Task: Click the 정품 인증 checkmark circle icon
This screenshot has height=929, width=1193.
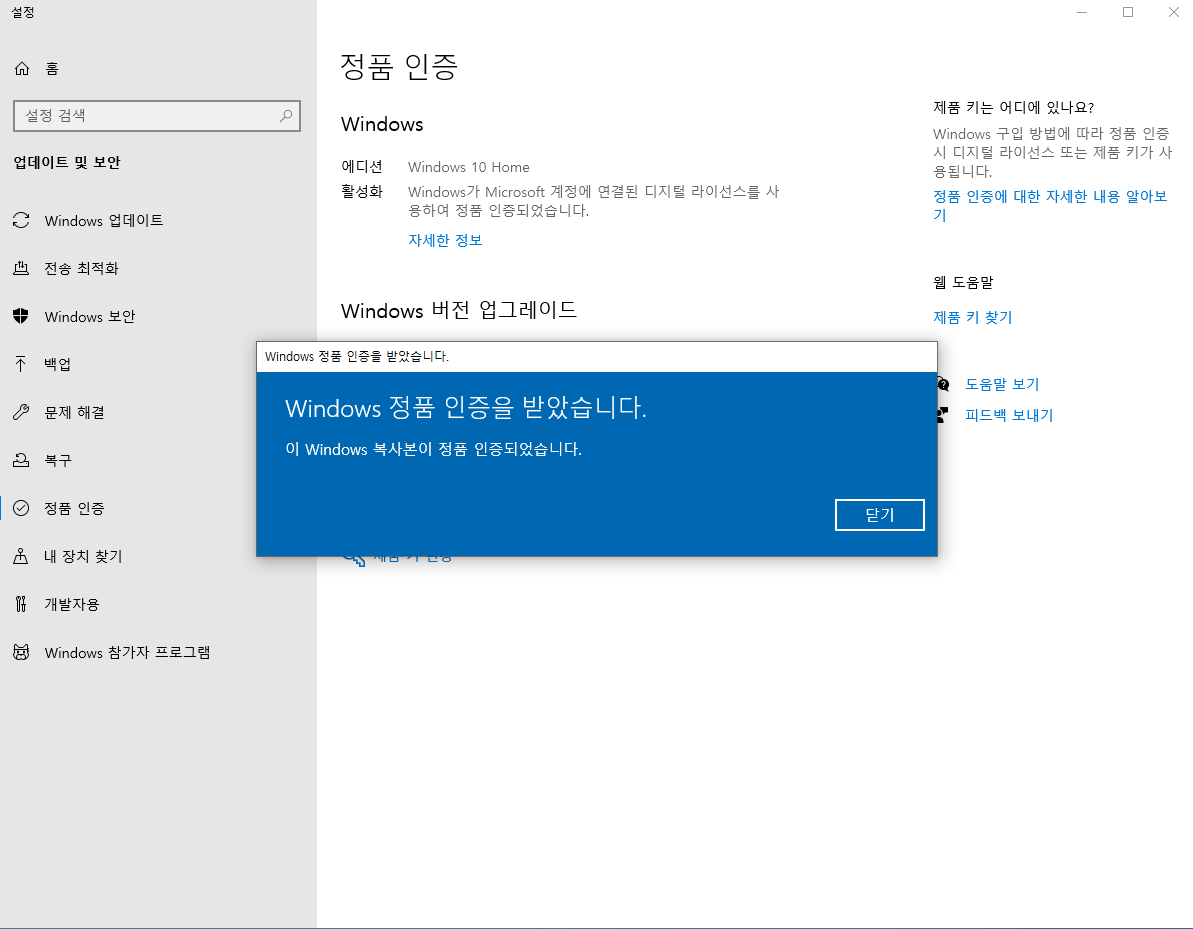Action: (x=21, y=508)
